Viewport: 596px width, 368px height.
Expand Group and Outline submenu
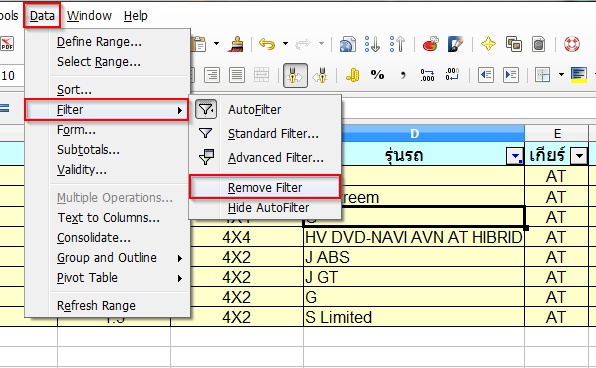107,258
